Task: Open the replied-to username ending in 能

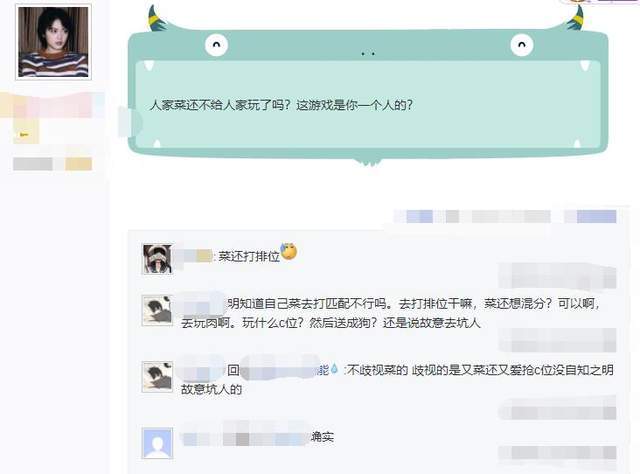Action: point(284,370)
